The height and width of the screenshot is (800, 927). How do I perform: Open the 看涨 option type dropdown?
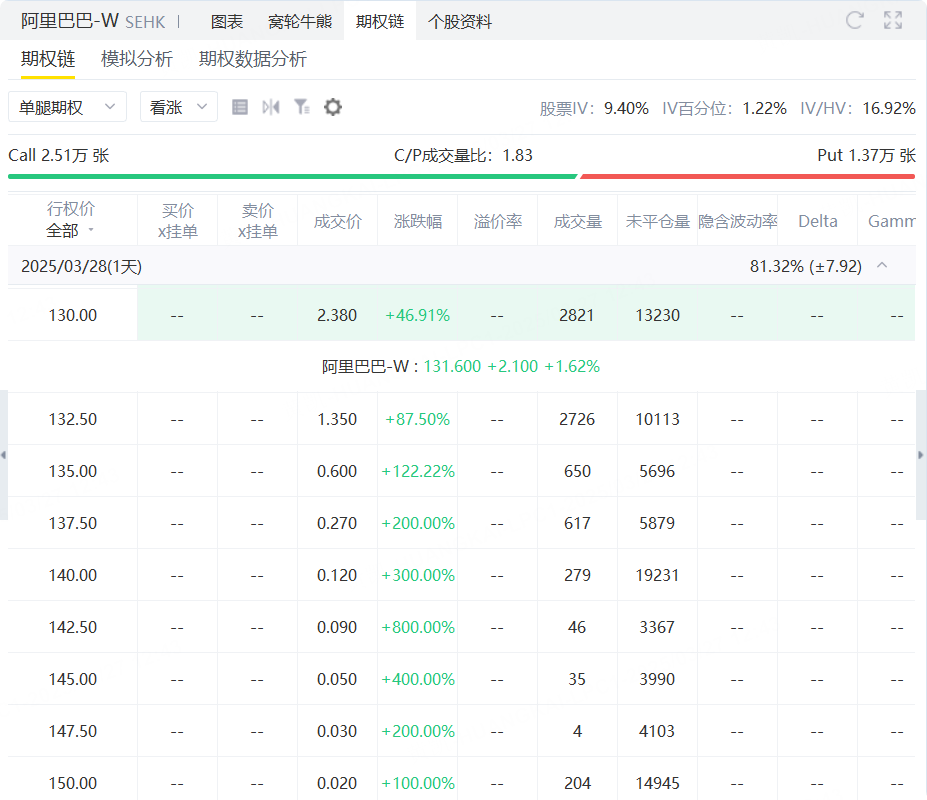coord(179,107)
